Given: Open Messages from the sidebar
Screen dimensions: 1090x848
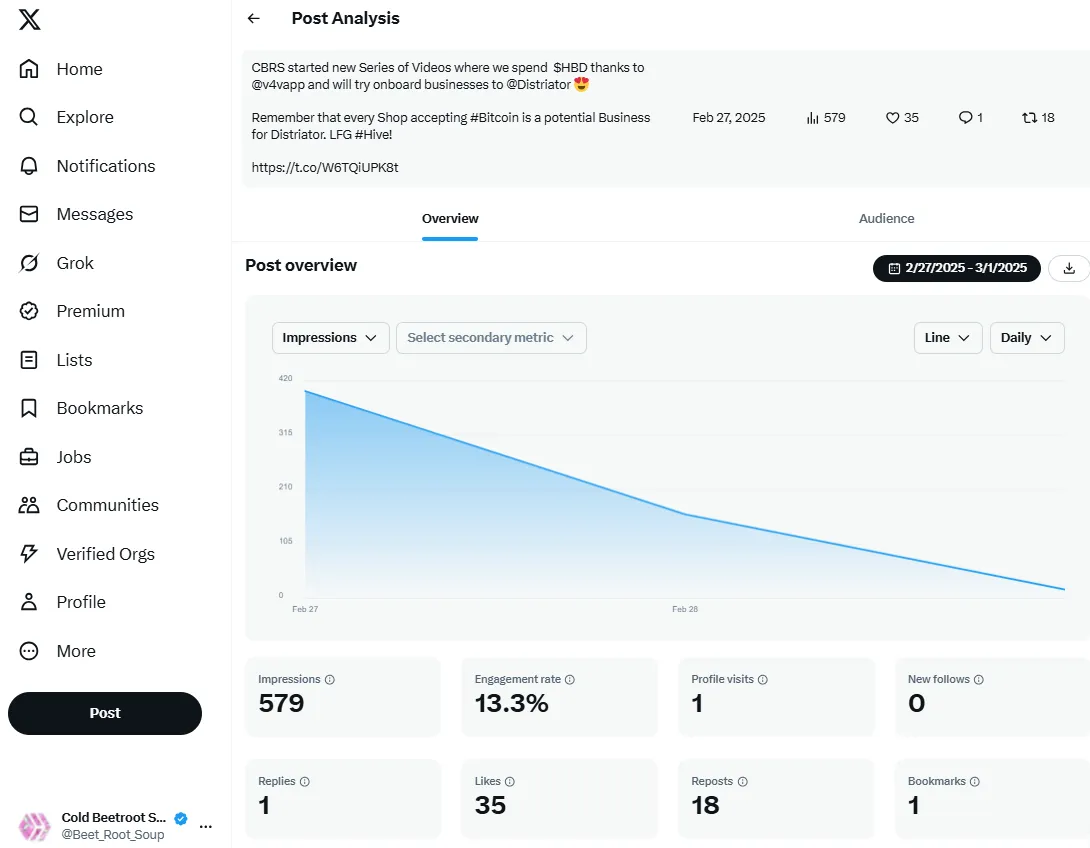Looking at the screenshot, I should (x=95, y=214).
